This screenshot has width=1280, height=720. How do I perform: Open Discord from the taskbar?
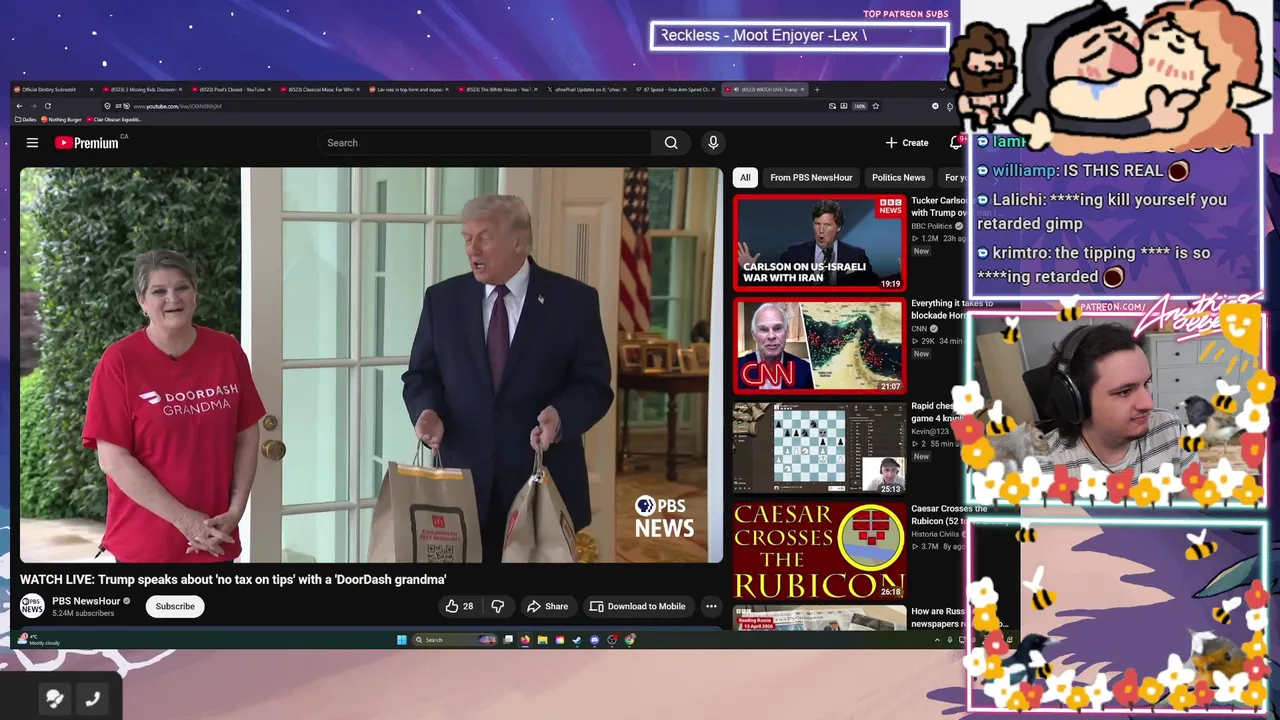tap(595, 640)
